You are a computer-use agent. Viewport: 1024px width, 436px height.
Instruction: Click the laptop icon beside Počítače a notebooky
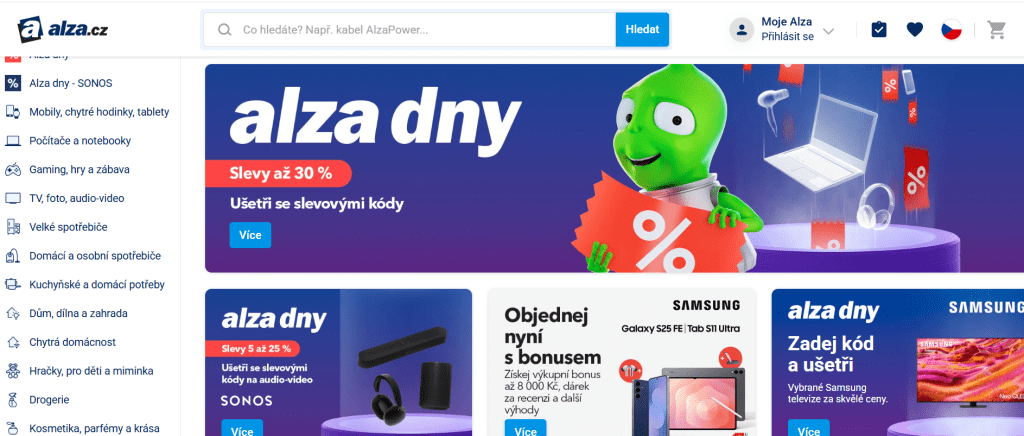coord(13,141)
